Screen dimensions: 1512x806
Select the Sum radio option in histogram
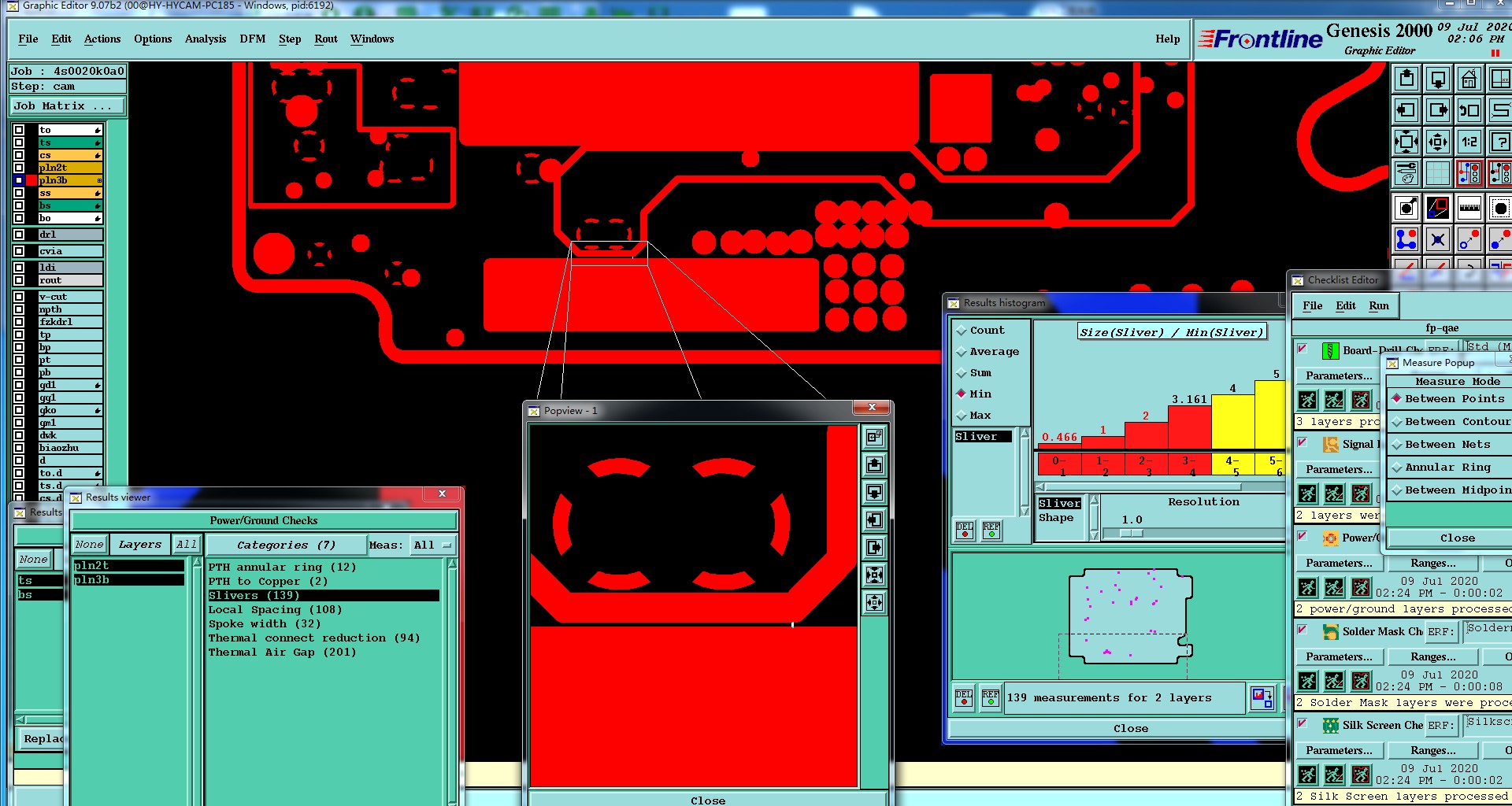(974, 373)
